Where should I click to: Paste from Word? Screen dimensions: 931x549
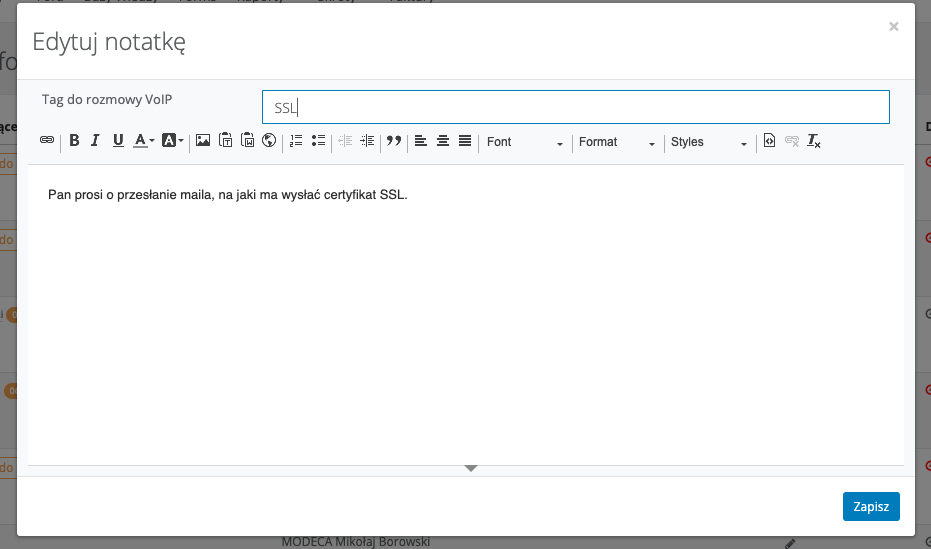(248, 140)
